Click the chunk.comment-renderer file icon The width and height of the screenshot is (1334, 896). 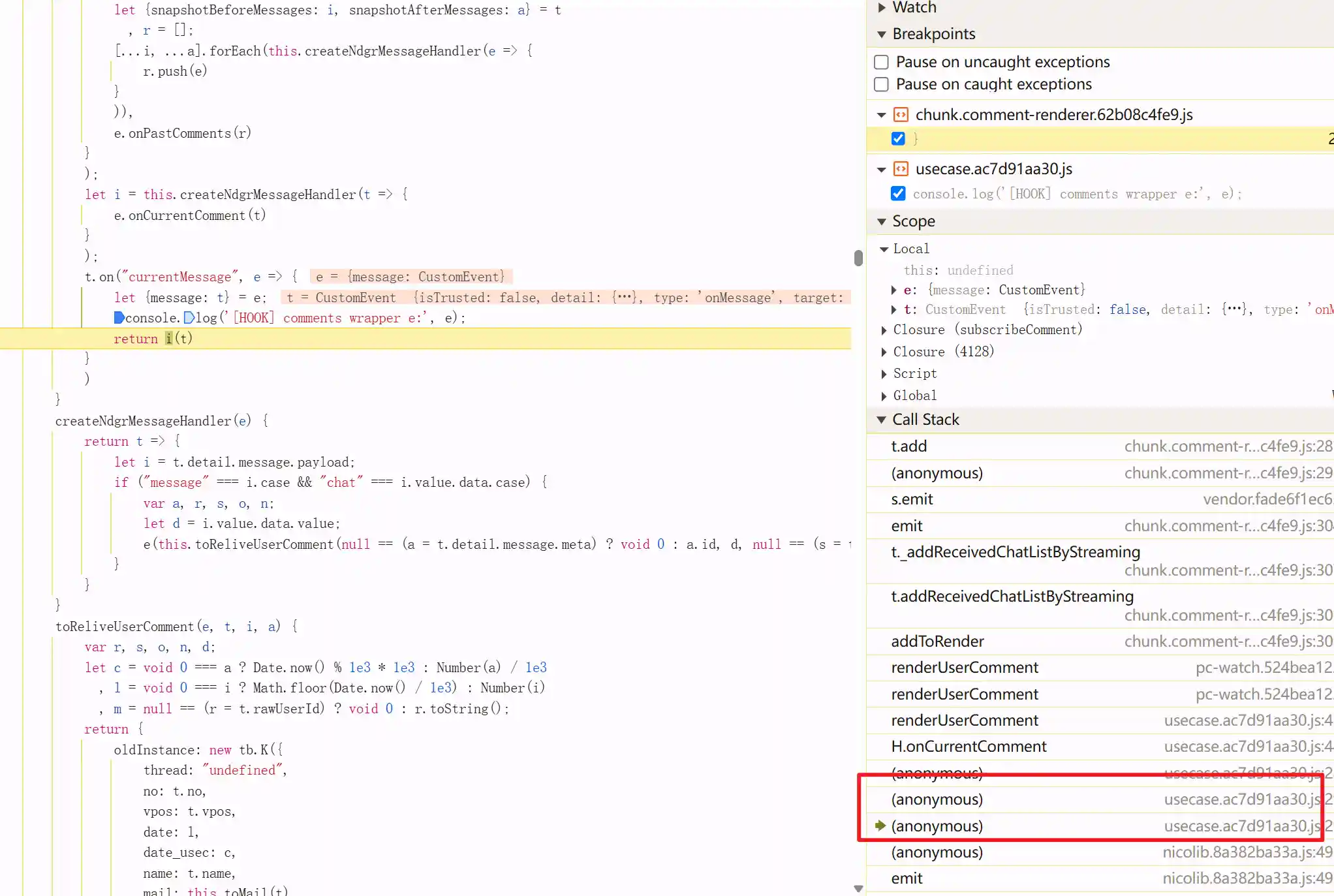point(901,115)
